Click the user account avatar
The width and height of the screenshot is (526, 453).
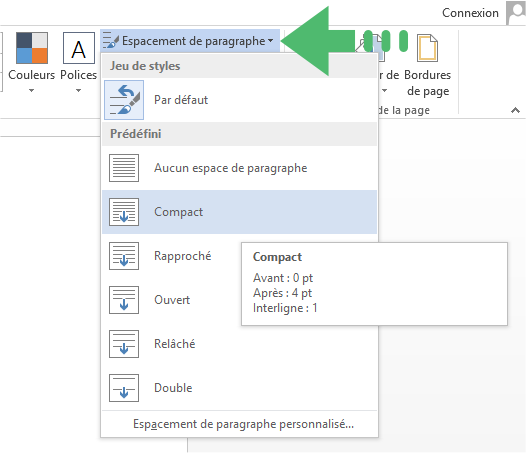(516, 13)
